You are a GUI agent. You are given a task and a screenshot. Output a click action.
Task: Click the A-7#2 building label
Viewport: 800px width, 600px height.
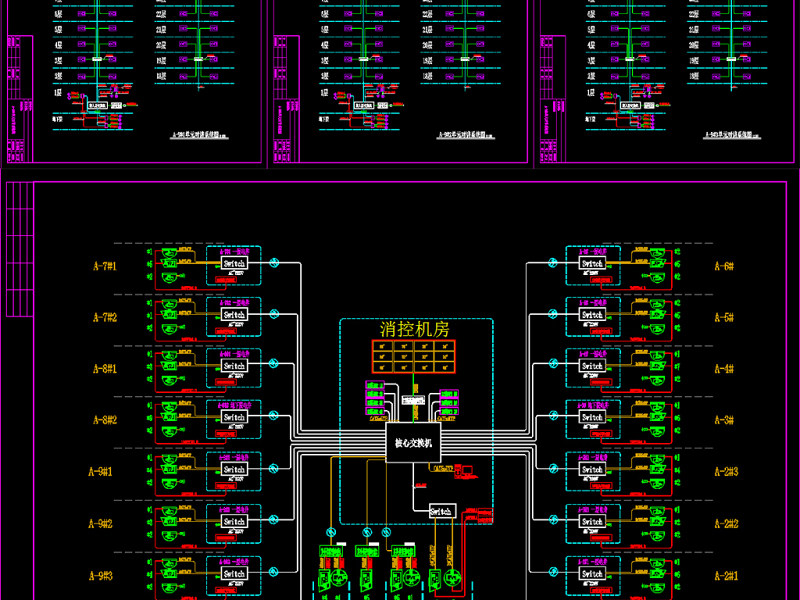click(105, 317)
